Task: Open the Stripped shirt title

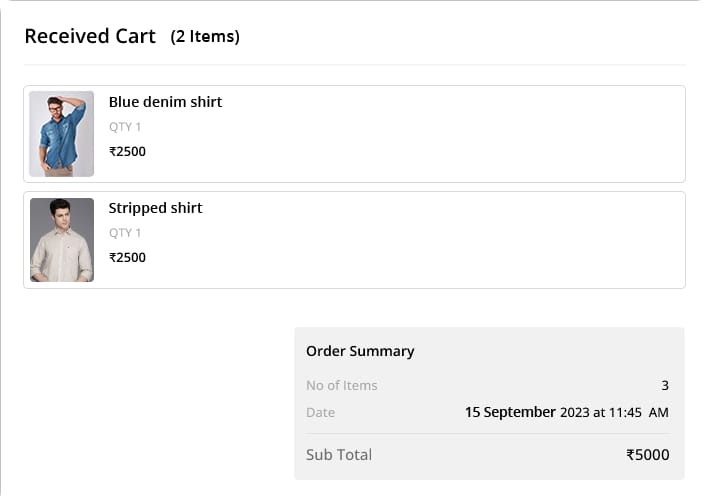Action: click(155, 208)
